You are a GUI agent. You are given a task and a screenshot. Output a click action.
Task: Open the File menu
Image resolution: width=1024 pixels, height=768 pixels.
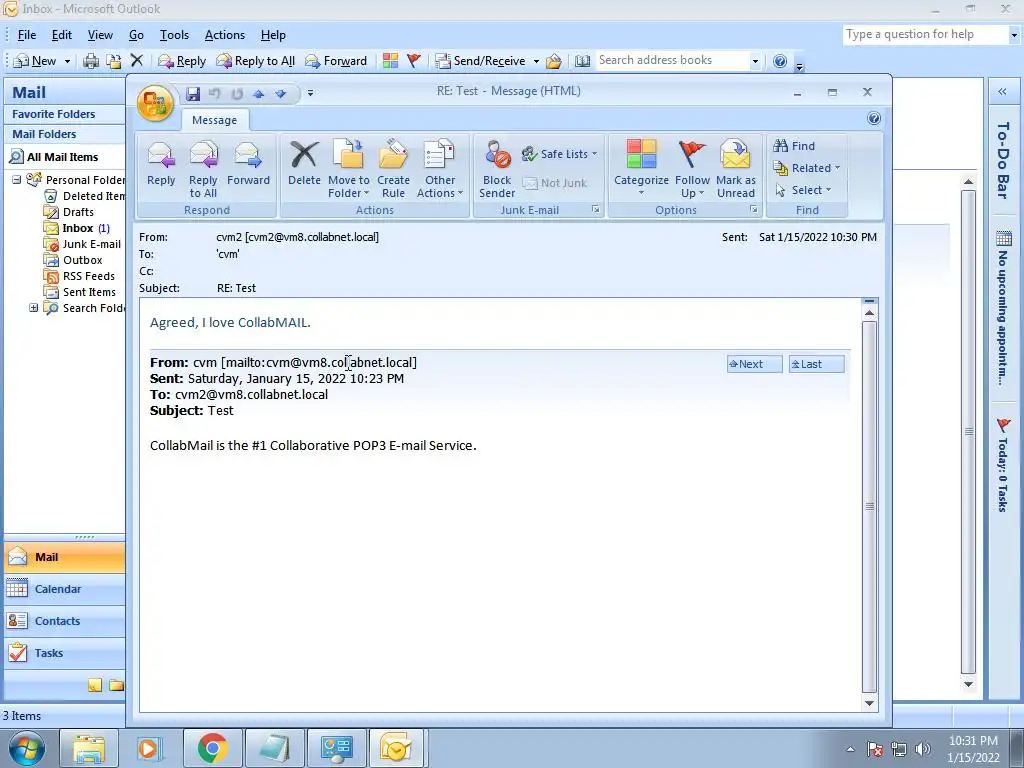click(x=27, y=35)
